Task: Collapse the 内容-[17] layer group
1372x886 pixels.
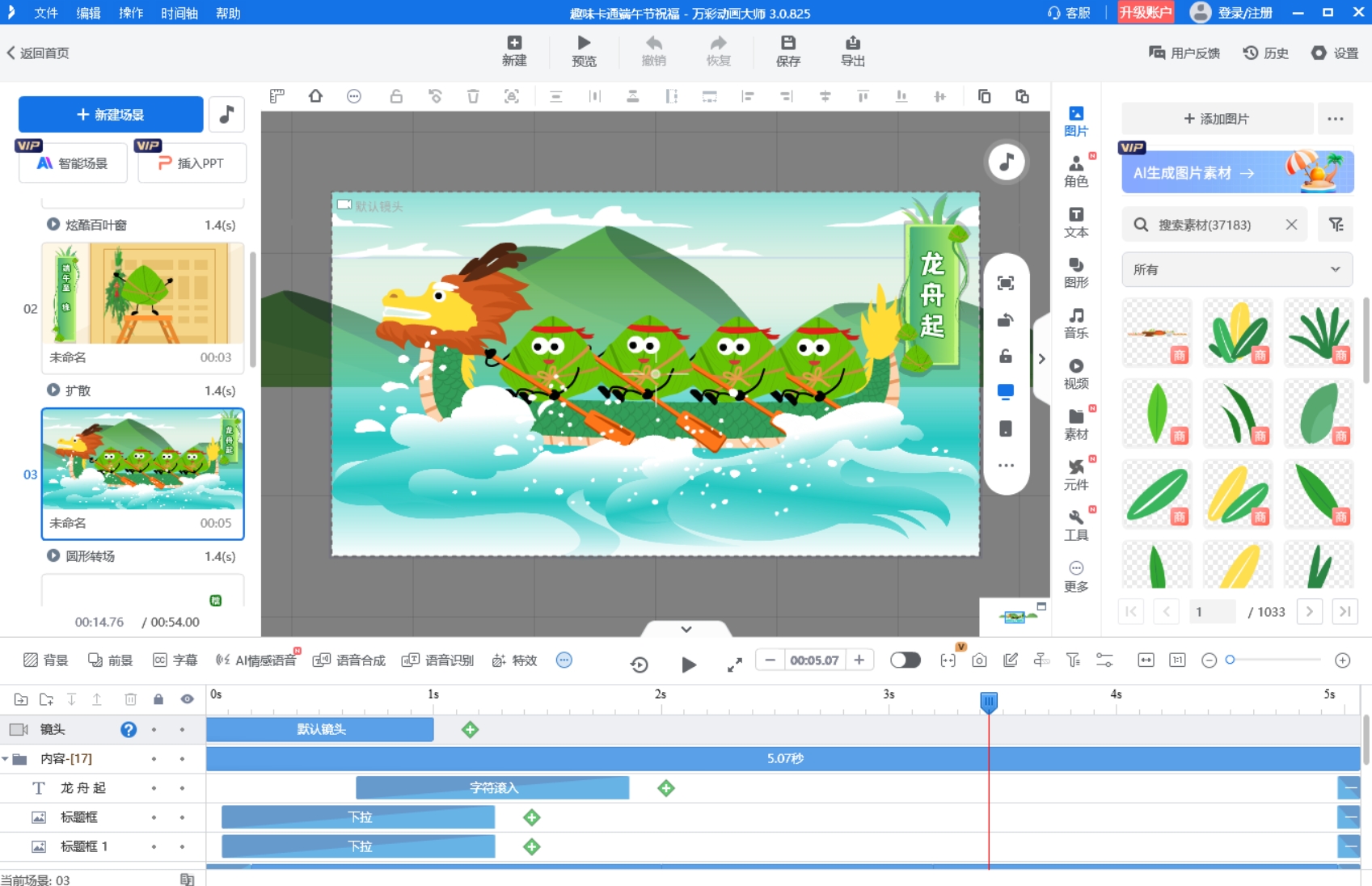Action: pyautogui.click(x=6, y=759)
